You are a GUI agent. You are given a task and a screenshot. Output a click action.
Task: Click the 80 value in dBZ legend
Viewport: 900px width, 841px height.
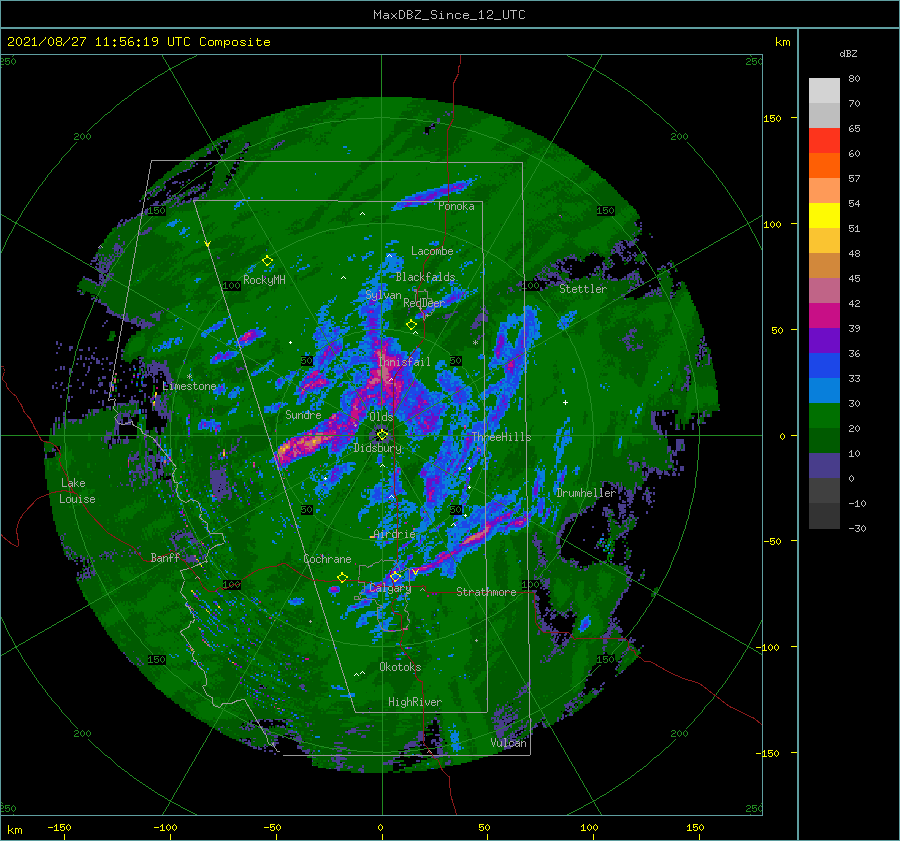click(x=854, y=79)
